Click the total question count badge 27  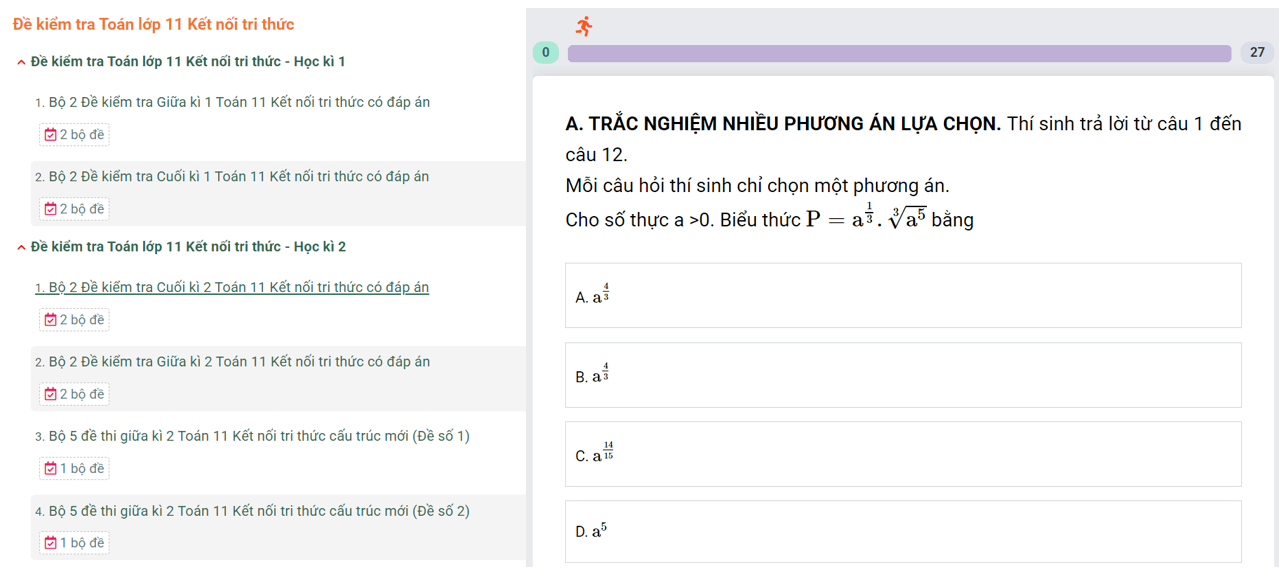coord(1257,53)
